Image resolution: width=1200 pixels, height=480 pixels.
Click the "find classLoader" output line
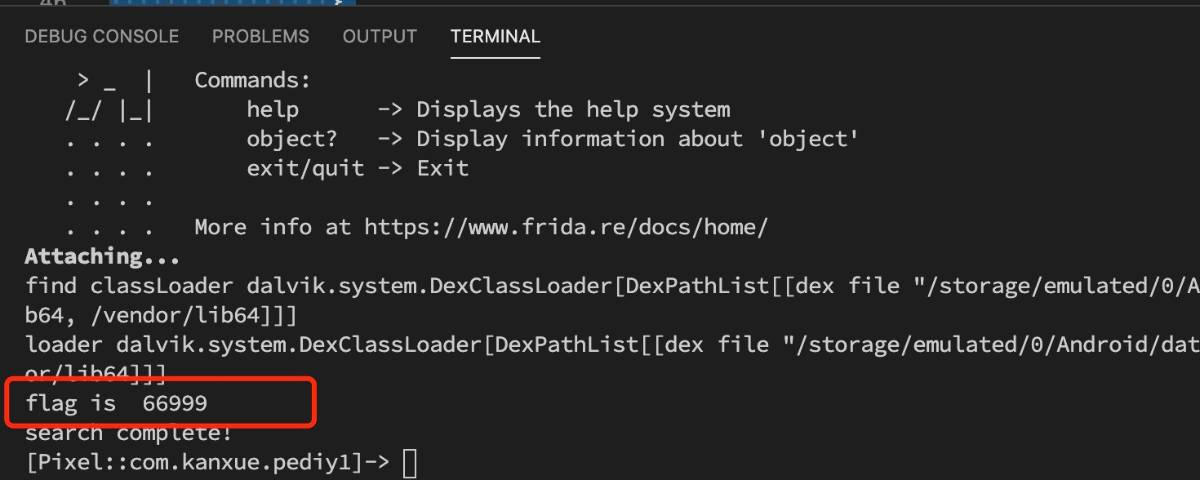click(x=612, y=286)
